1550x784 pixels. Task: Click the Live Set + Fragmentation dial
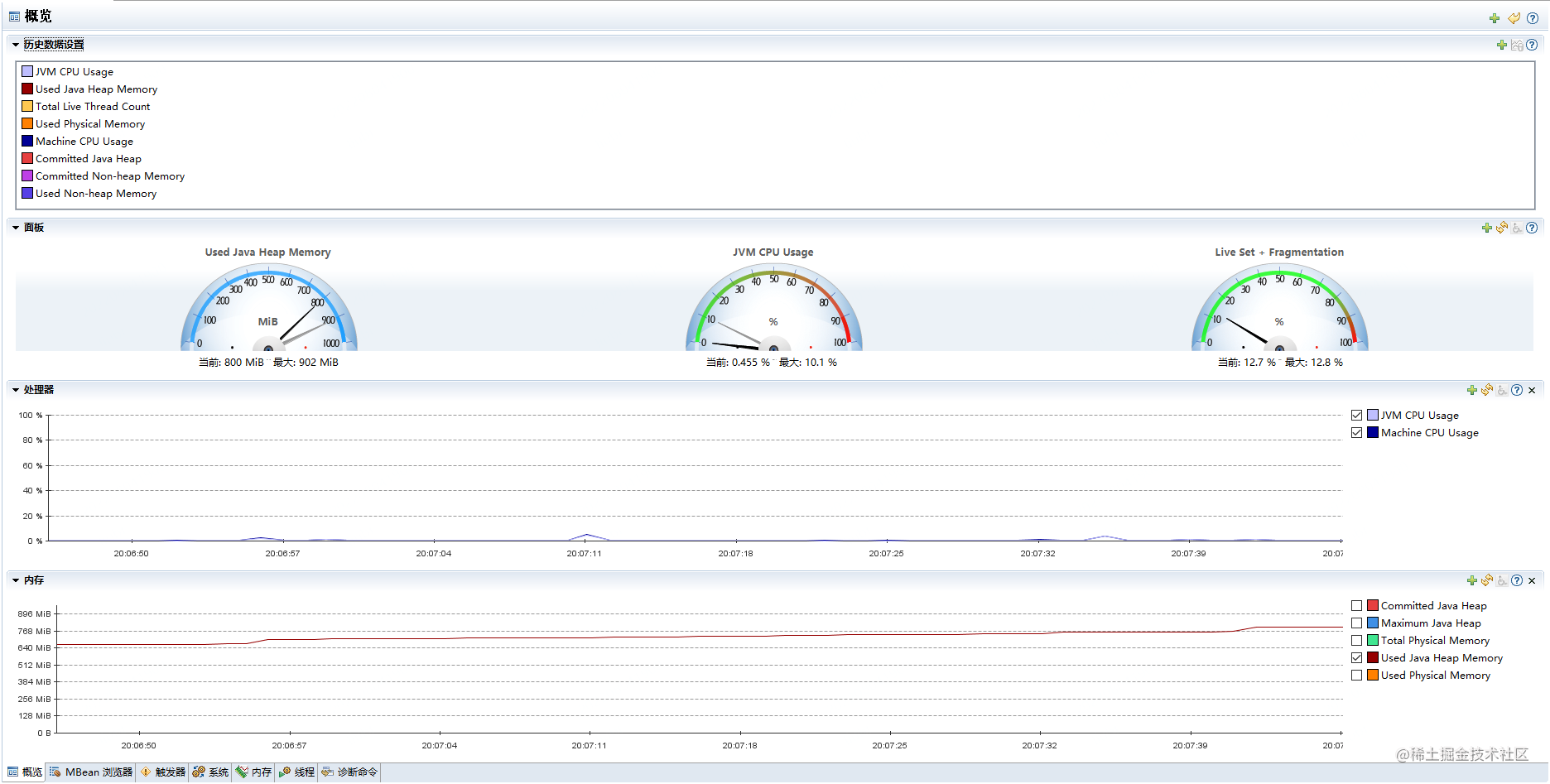coord(1279,307)
